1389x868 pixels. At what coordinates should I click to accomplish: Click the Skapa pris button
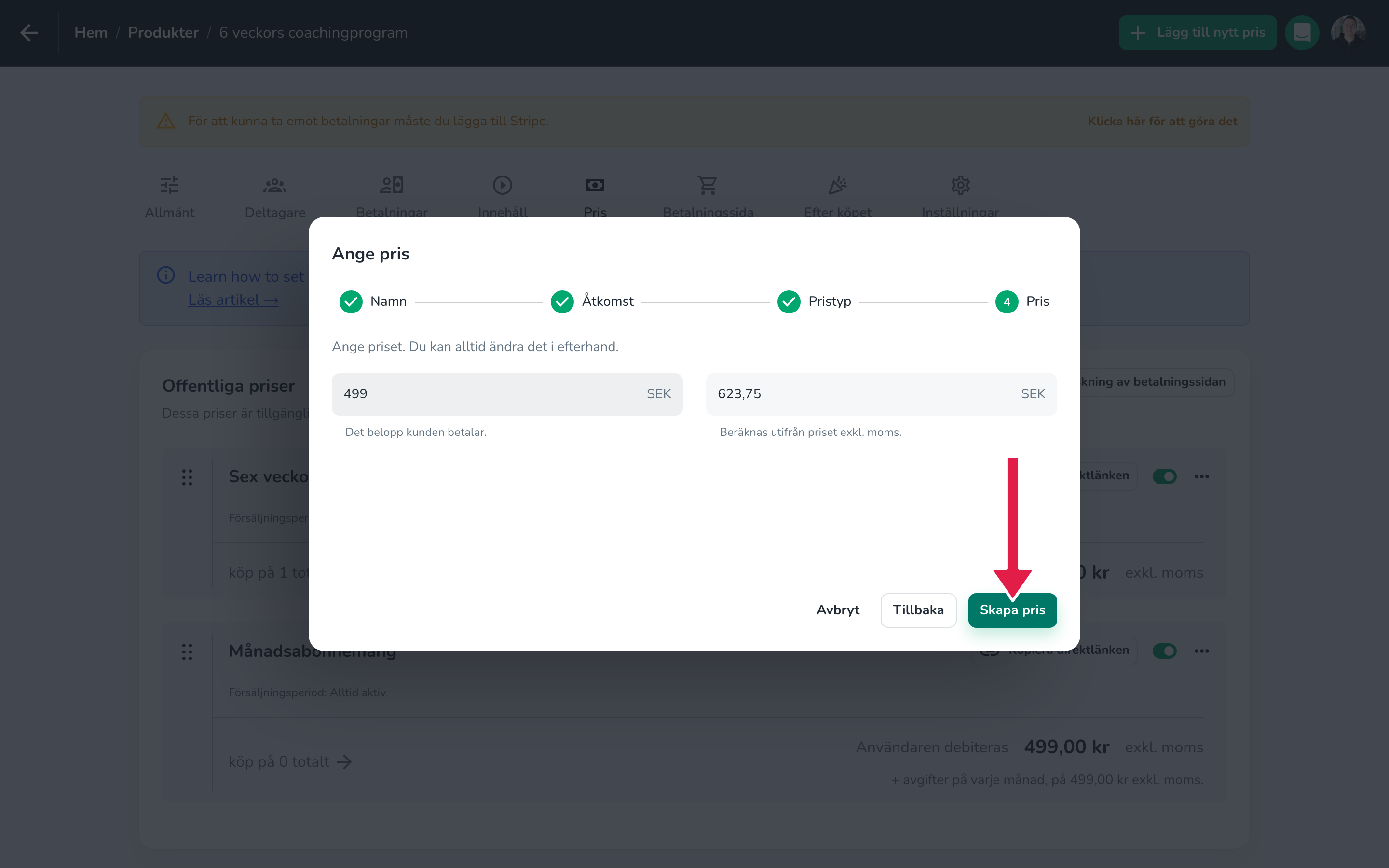click(x=1012, y=610)
